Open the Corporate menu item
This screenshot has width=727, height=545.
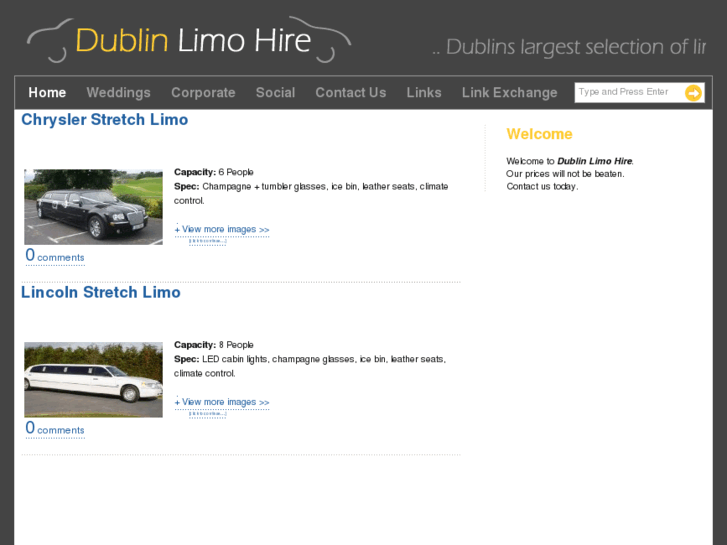203,93
